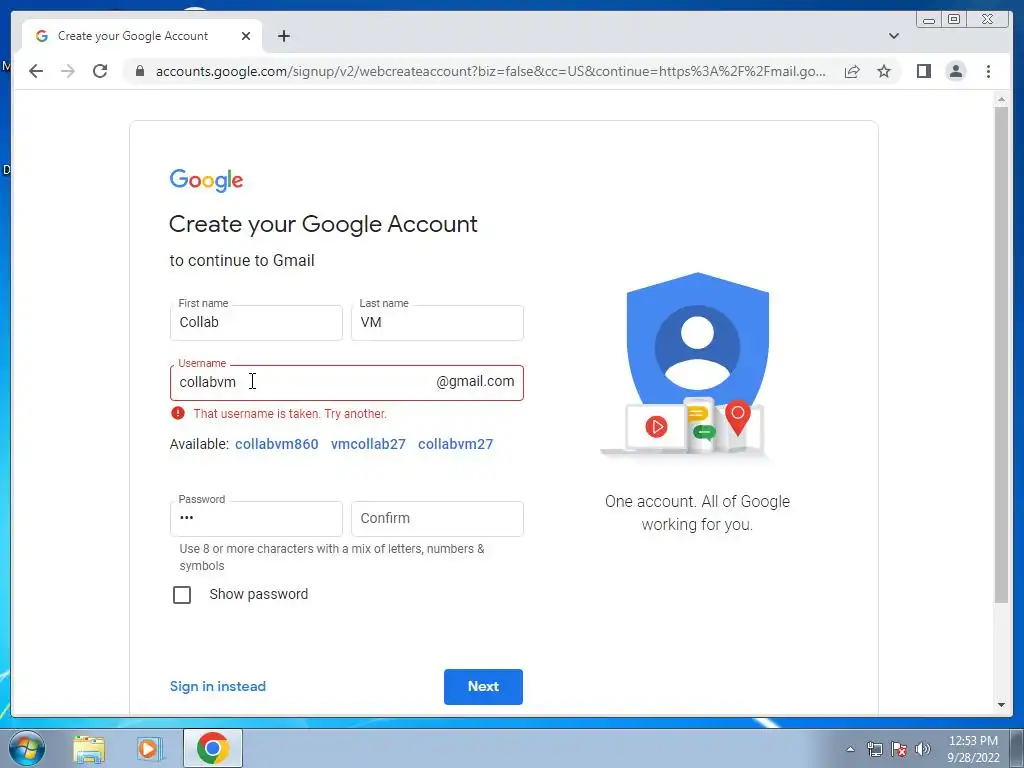Choose suggested username collabvm860
This screenshot has height=768, width=1024.
pos(277,444)
